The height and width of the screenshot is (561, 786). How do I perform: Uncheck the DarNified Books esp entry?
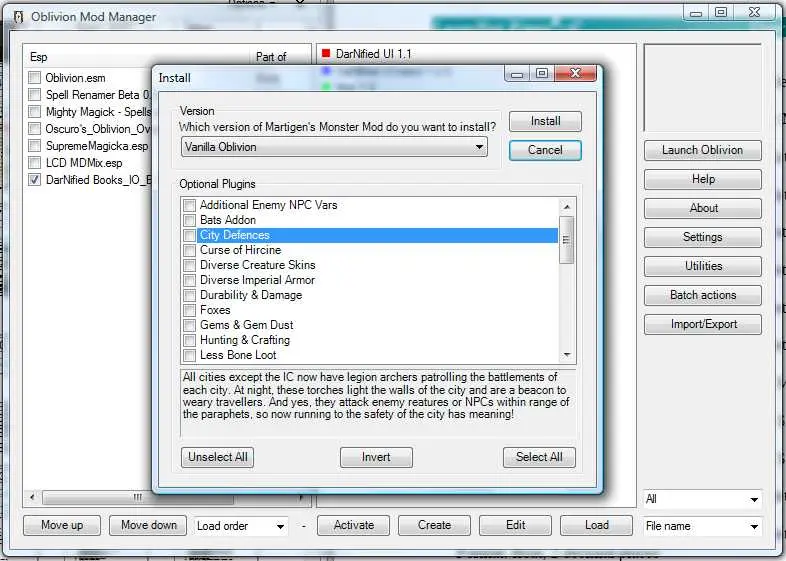point(35,179)
